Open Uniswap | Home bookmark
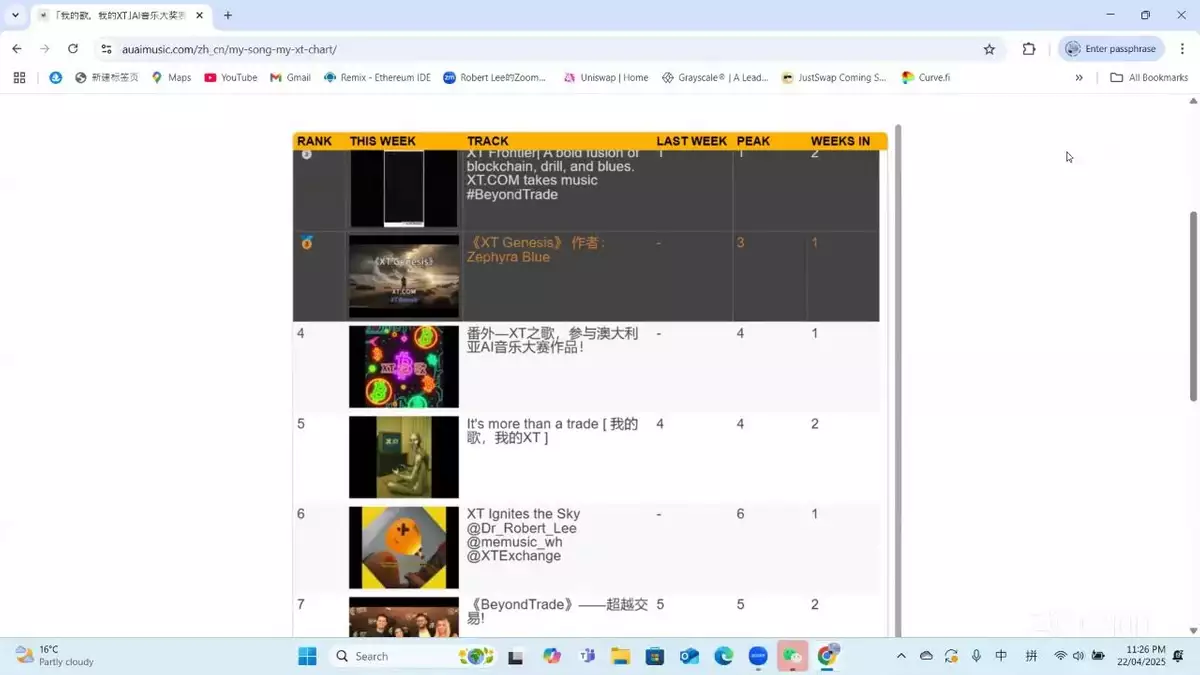The height and width of the screenshot is (675, 1200). (x=606, y=77)
